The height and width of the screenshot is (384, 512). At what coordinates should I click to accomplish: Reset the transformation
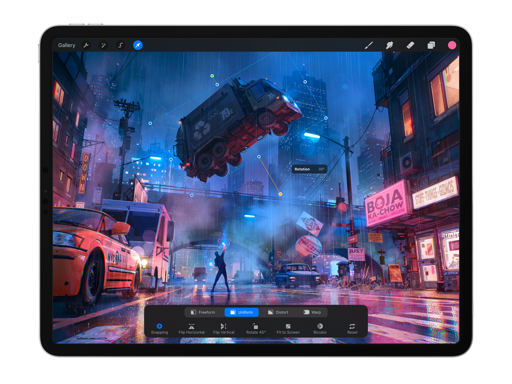352,328
